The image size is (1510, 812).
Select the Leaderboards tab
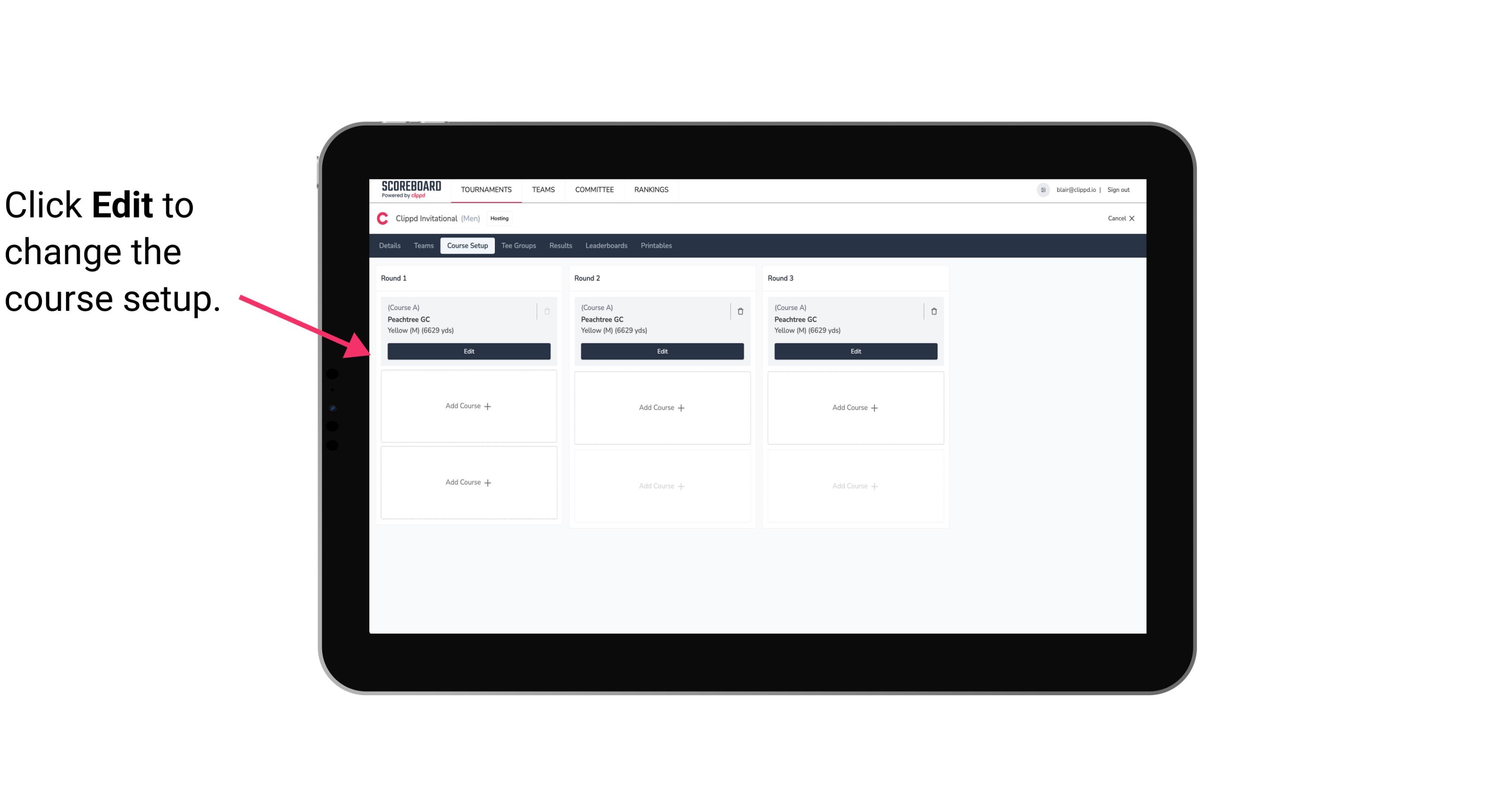607,245
